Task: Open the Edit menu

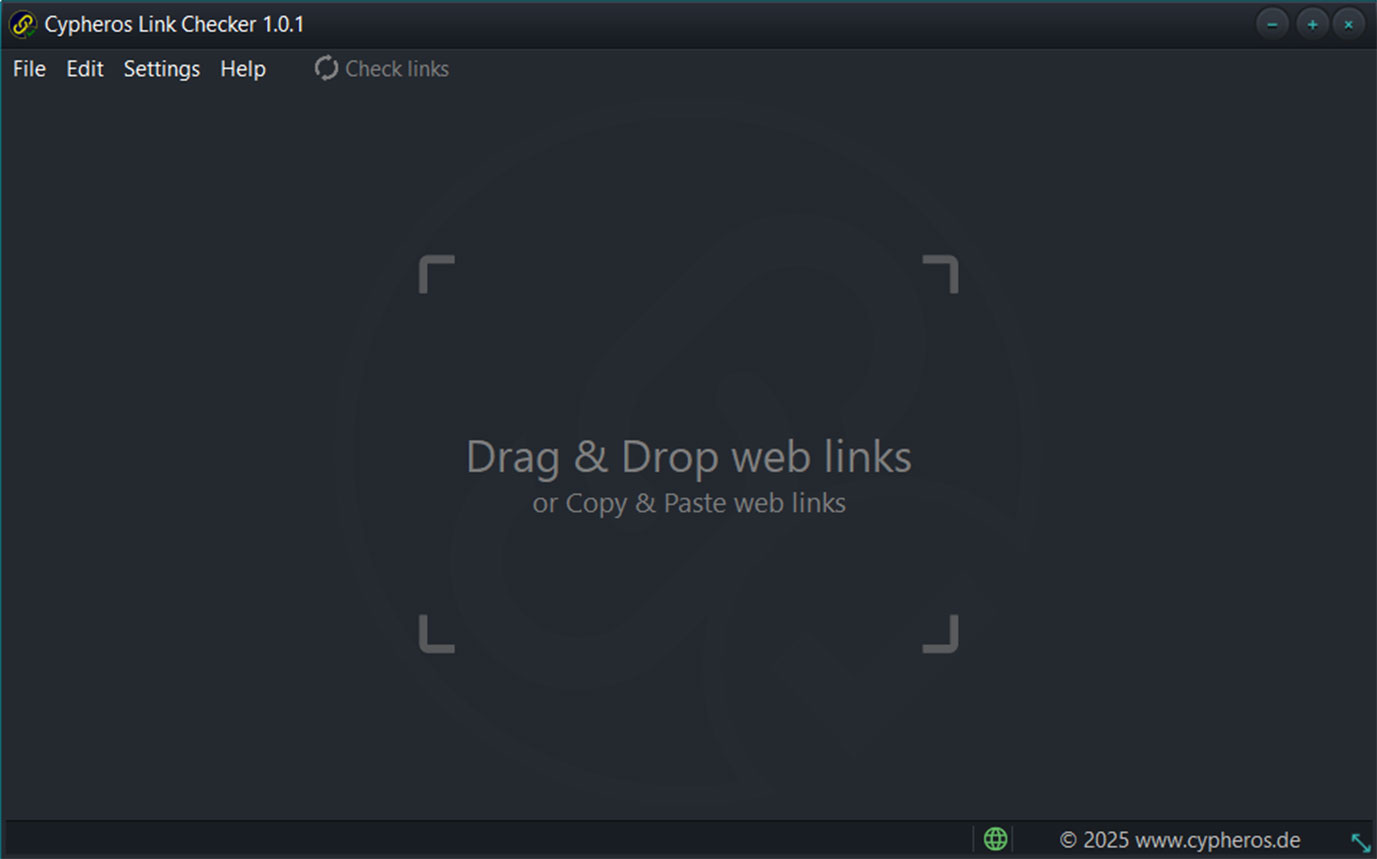Action: tap(84, 69)
